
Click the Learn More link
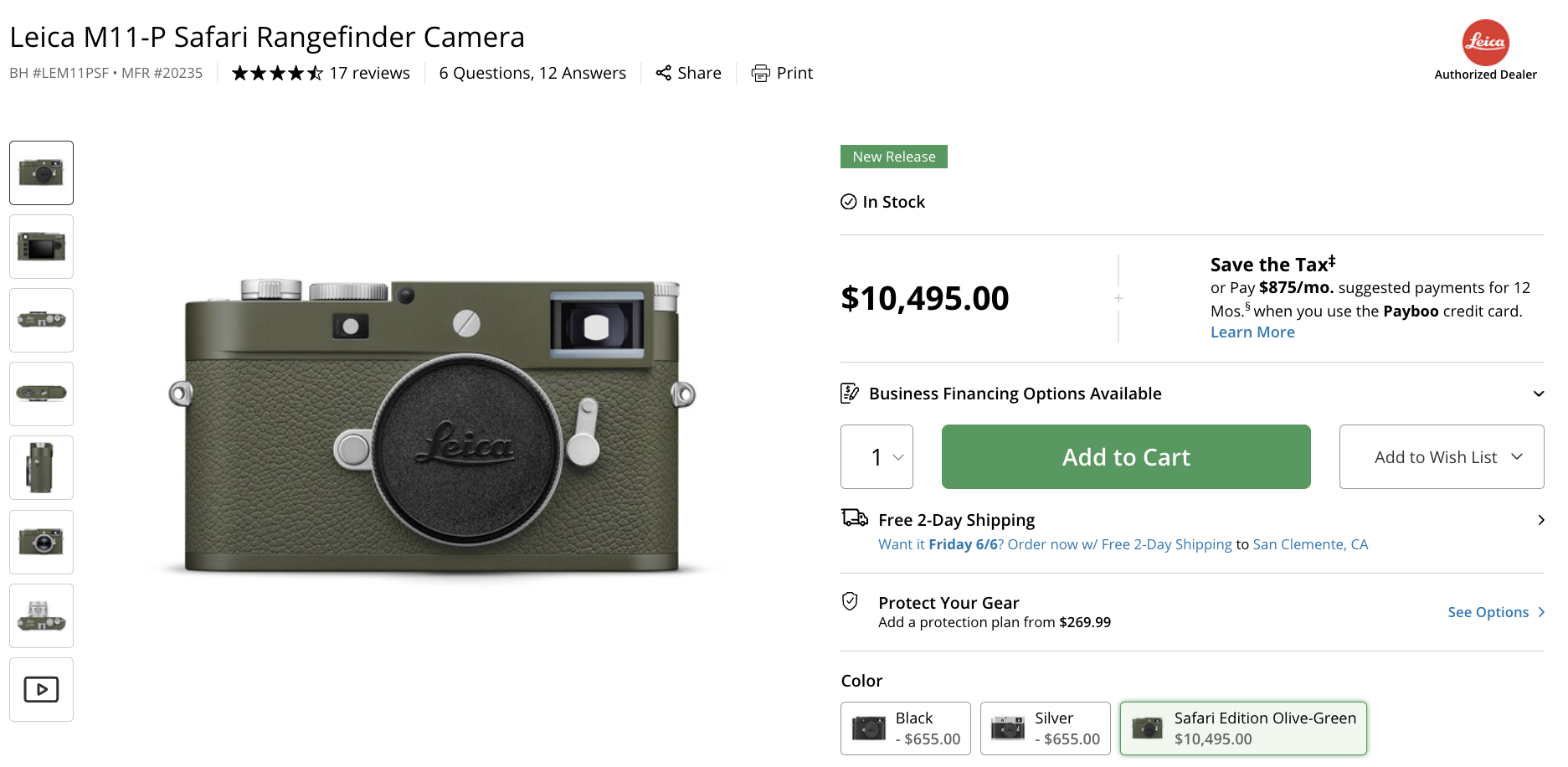1252,332
